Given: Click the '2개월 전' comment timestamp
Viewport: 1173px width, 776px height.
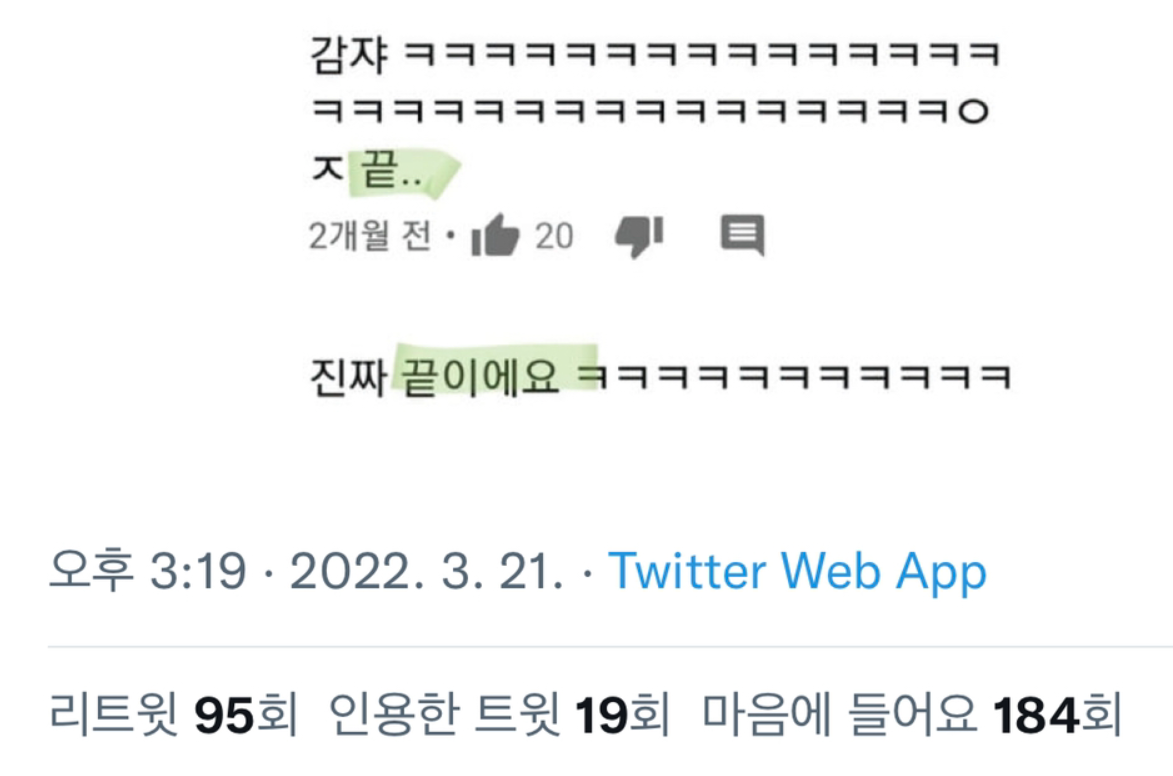Looking at the screenshot, I should click(370, 236).
